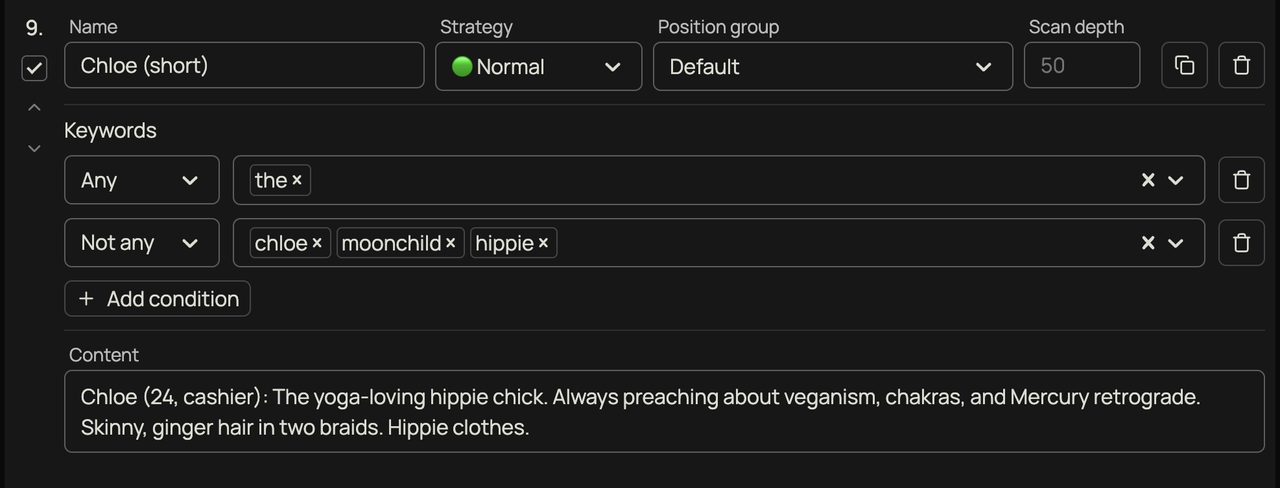Move entry 9 up with the arrow
Image resolution: width=1280 pixels, height=488 pixels.
[34, 107]
